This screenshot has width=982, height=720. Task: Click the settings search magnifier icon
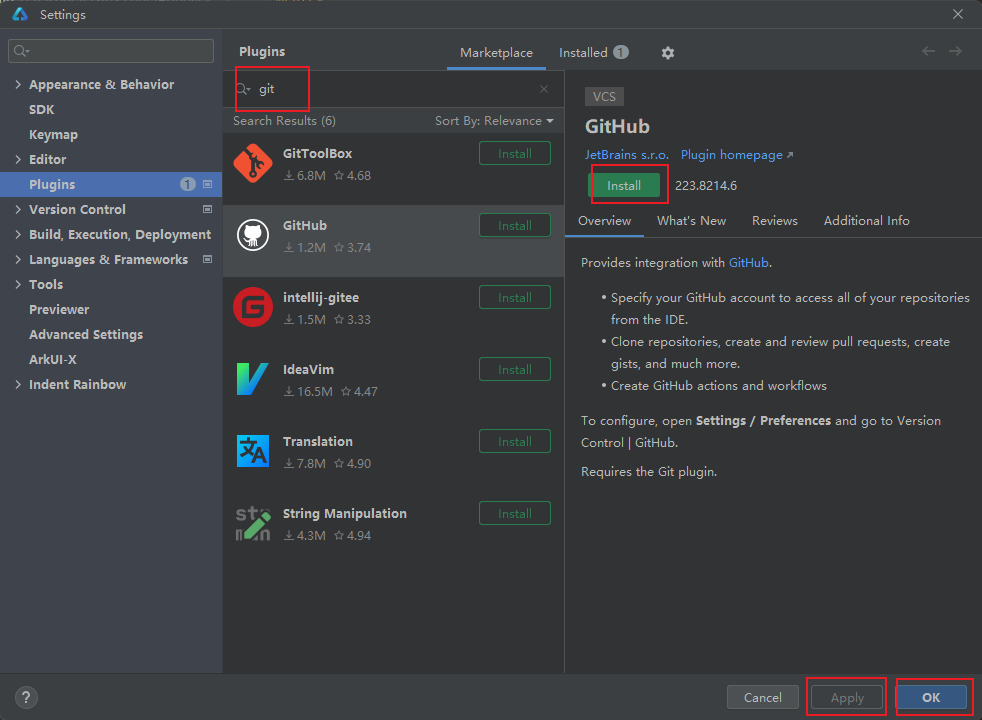(21, 51)
